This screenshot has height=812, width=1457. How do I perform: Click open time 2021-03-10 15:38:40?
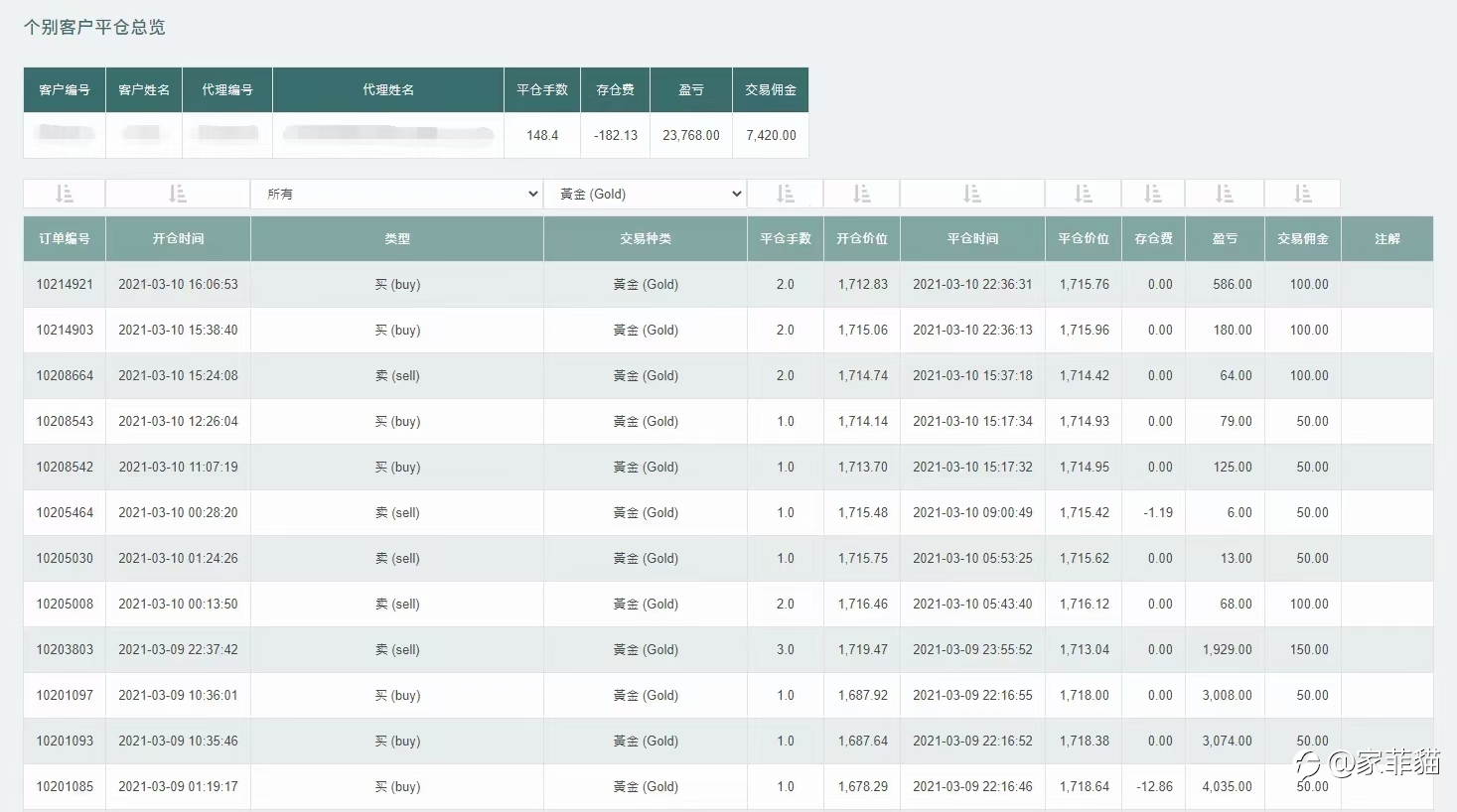point(178,330)
